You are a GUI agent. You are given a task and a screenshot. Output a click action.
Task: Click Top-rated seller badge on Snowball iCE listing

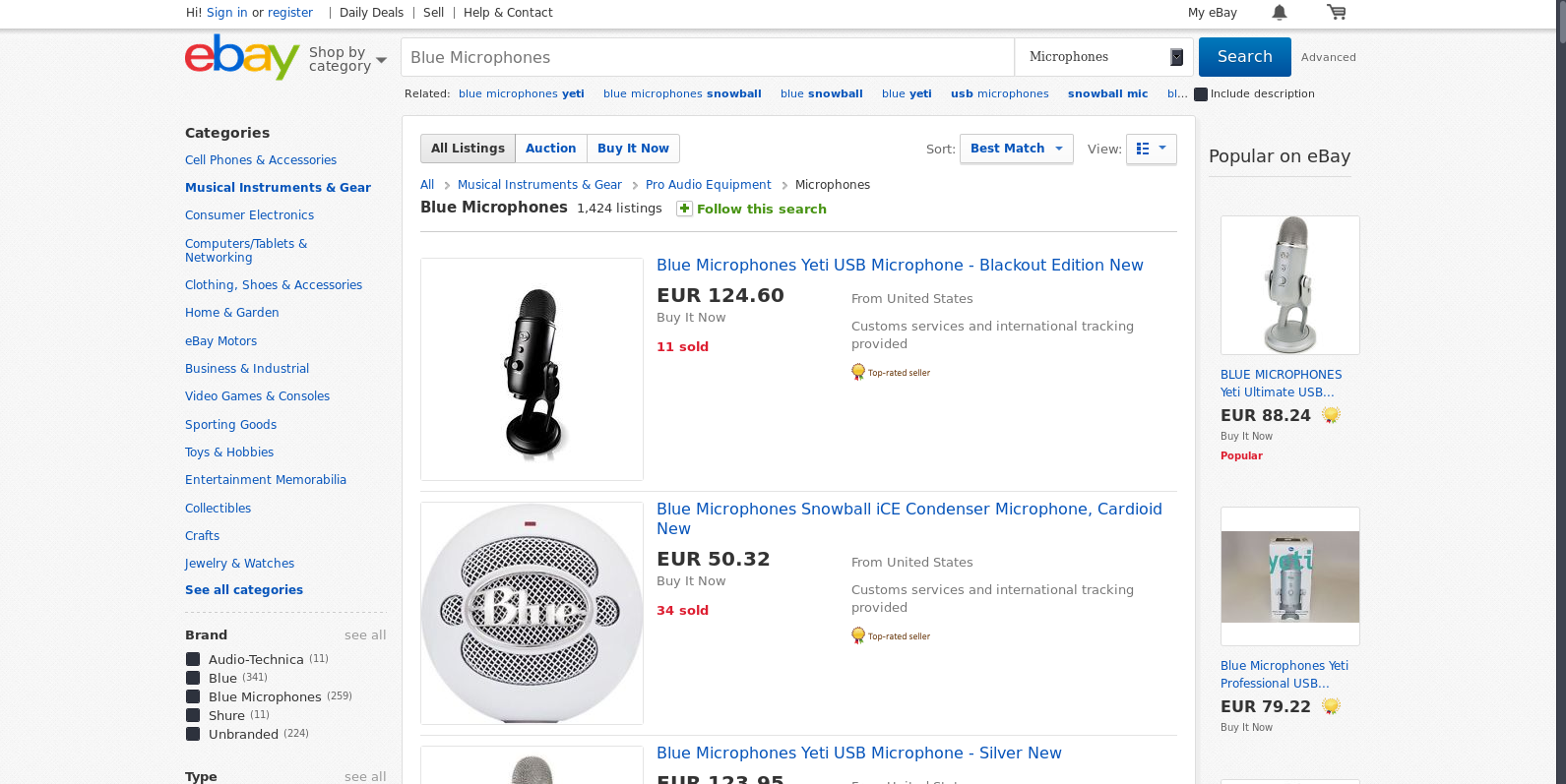[x=891, y=635]
